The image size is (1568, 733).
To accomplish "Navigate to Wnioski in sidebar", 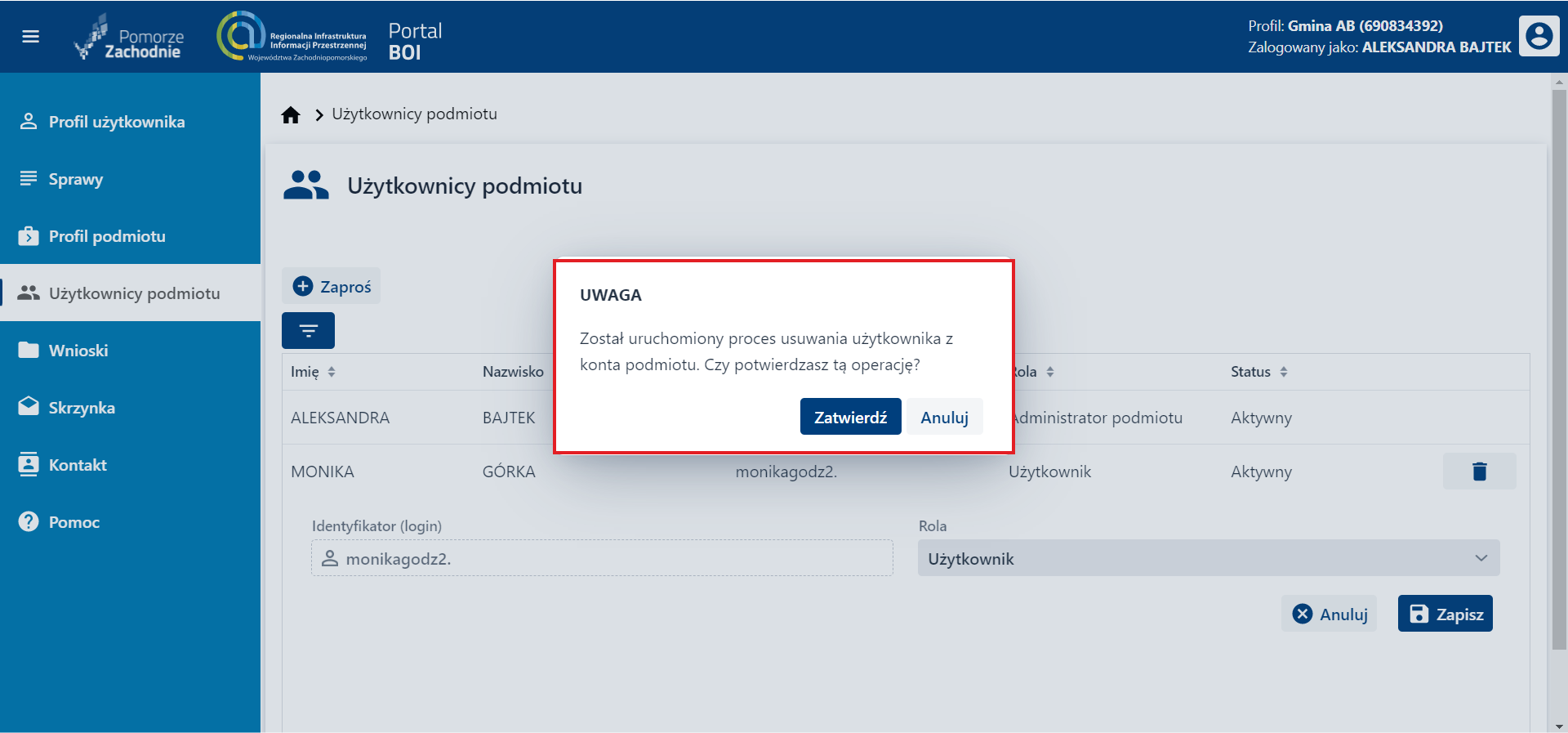I will [x=78, y=351].
